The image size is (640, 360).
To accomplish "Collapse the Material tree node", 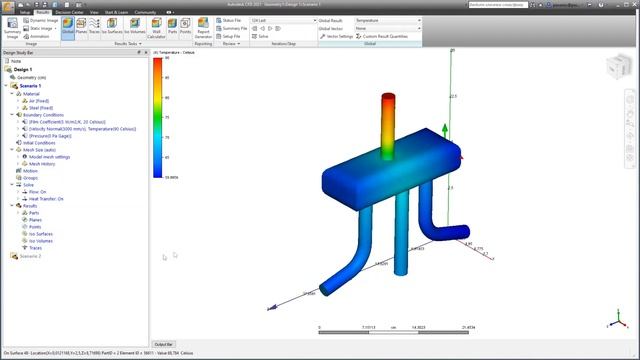I will pyautogui.click(x=12, y=94).
